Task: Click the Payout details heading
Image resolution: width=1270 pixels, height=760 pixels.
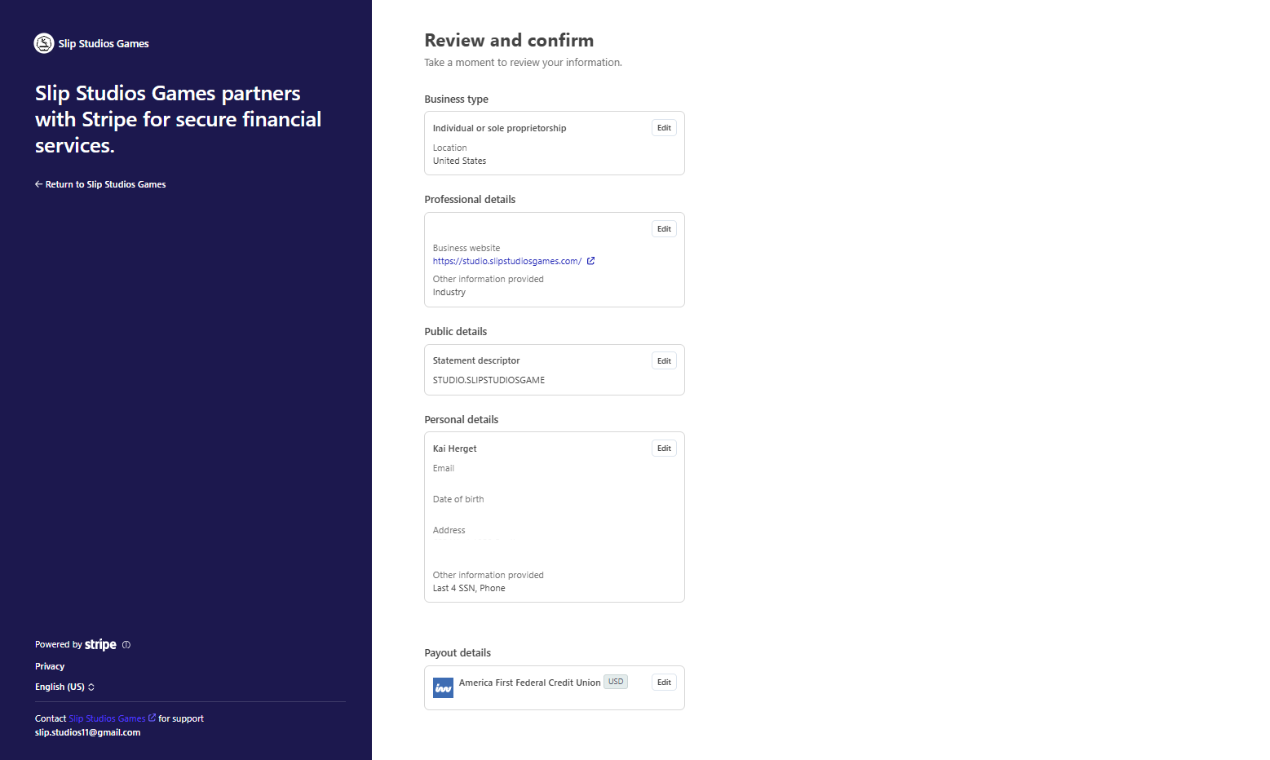Action: [458, 653]
